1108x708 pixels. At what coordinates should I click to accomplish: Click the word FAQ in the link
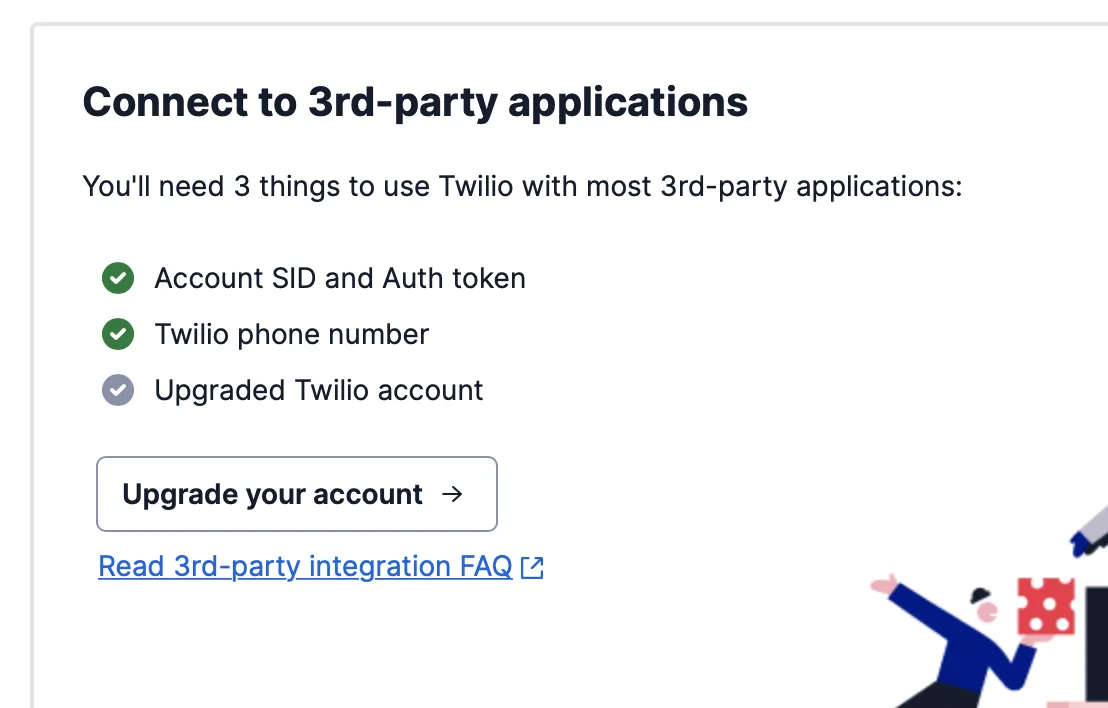pyautogui.click(x=485, y=567)
